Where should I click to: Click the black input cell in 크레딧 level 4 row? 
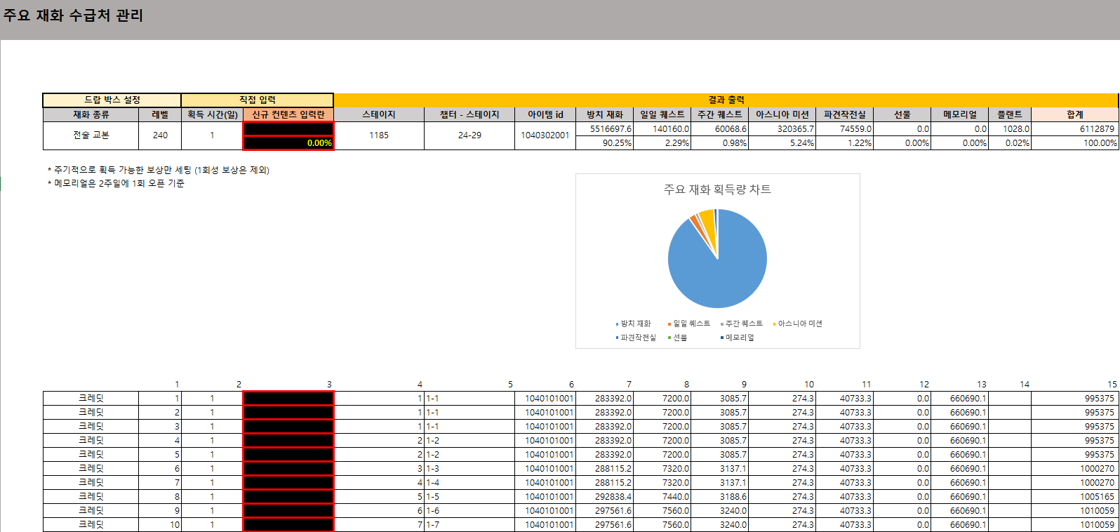[288, 440]
